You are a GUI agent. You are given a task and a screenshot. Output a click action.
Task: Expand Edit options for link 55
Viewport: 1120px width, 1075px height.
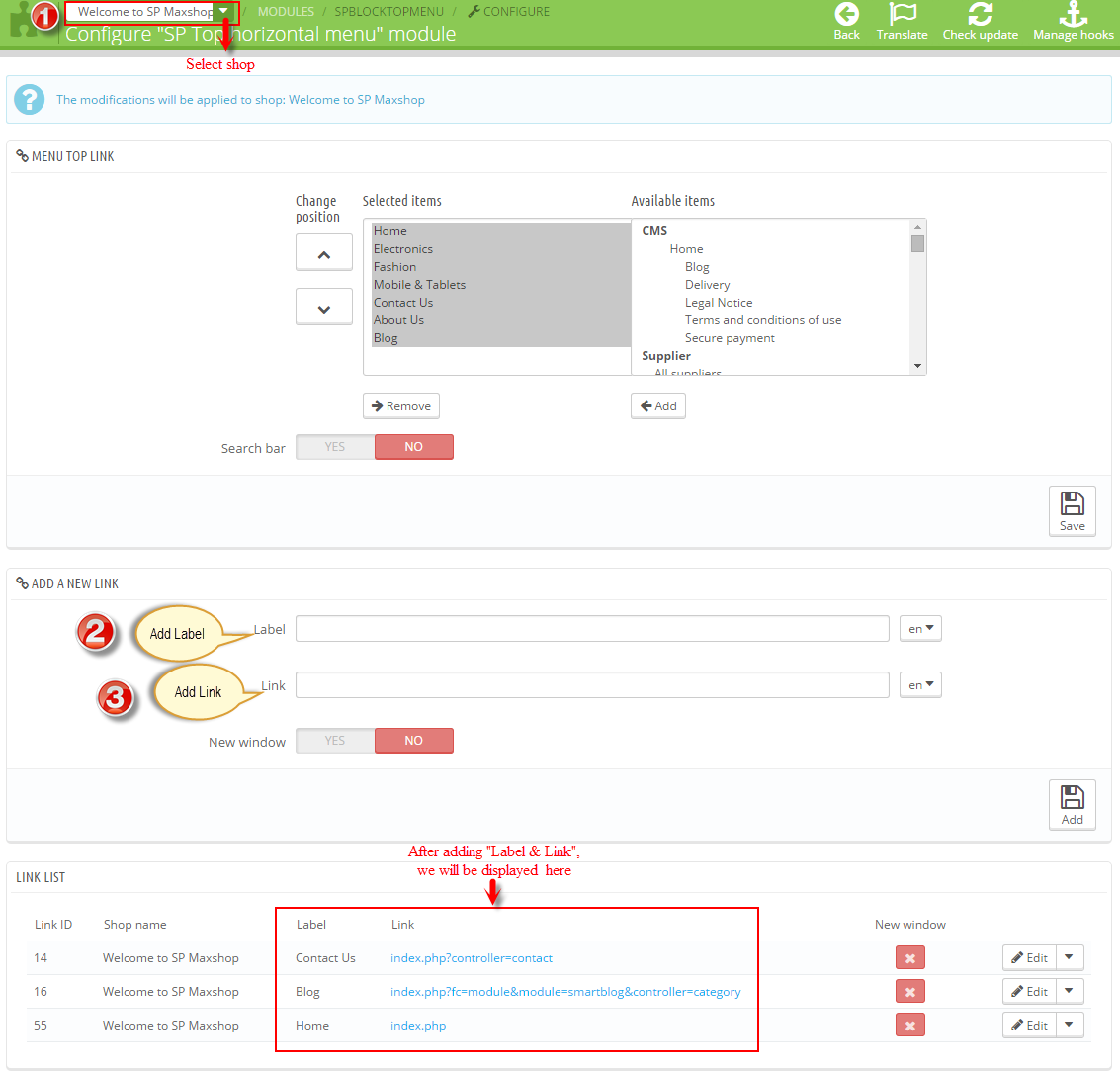(1070, 1025)
